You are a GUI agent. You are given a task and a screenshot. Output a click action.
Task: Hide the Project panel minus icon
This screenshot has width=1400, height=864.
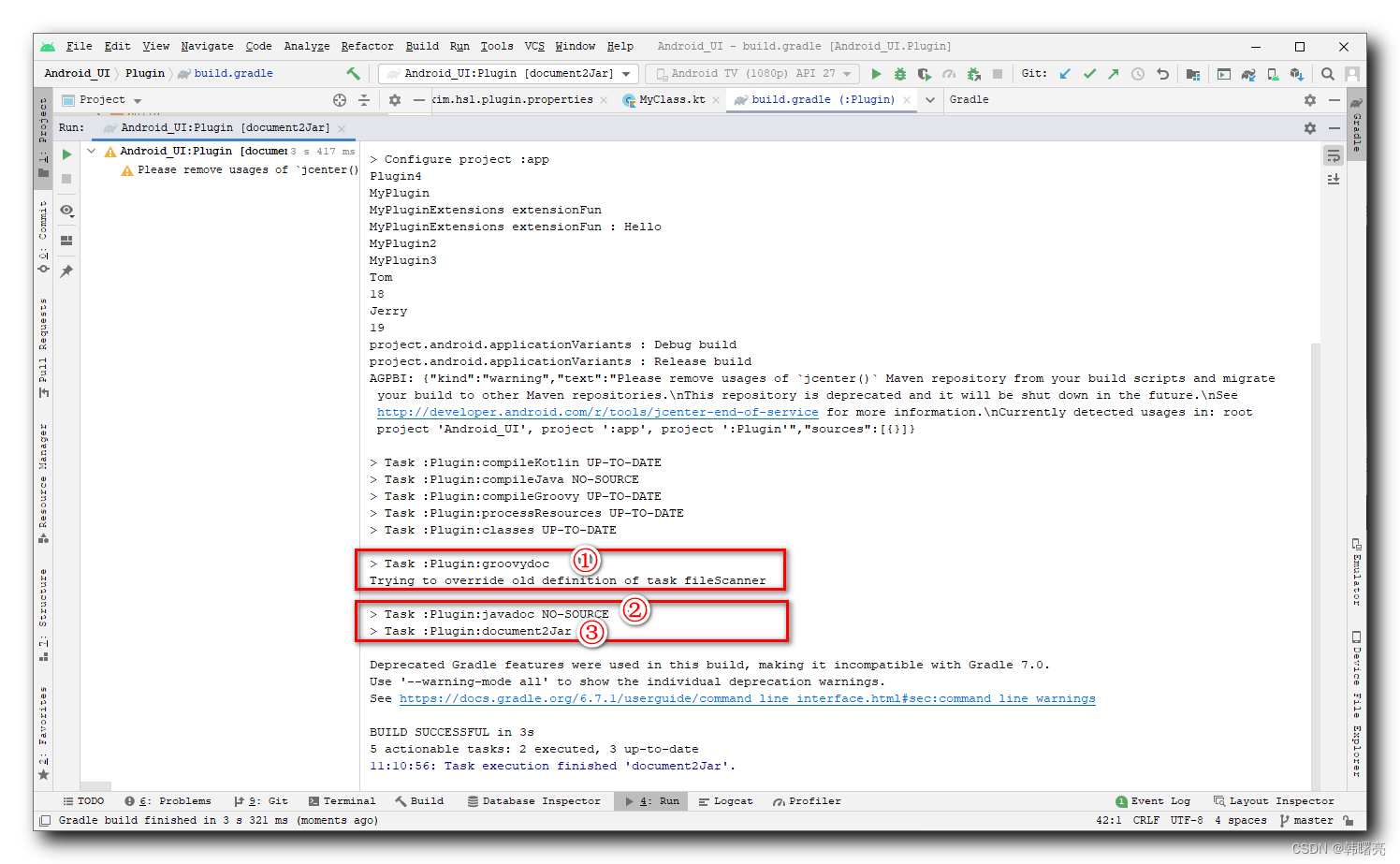click(x=419, y=99)
